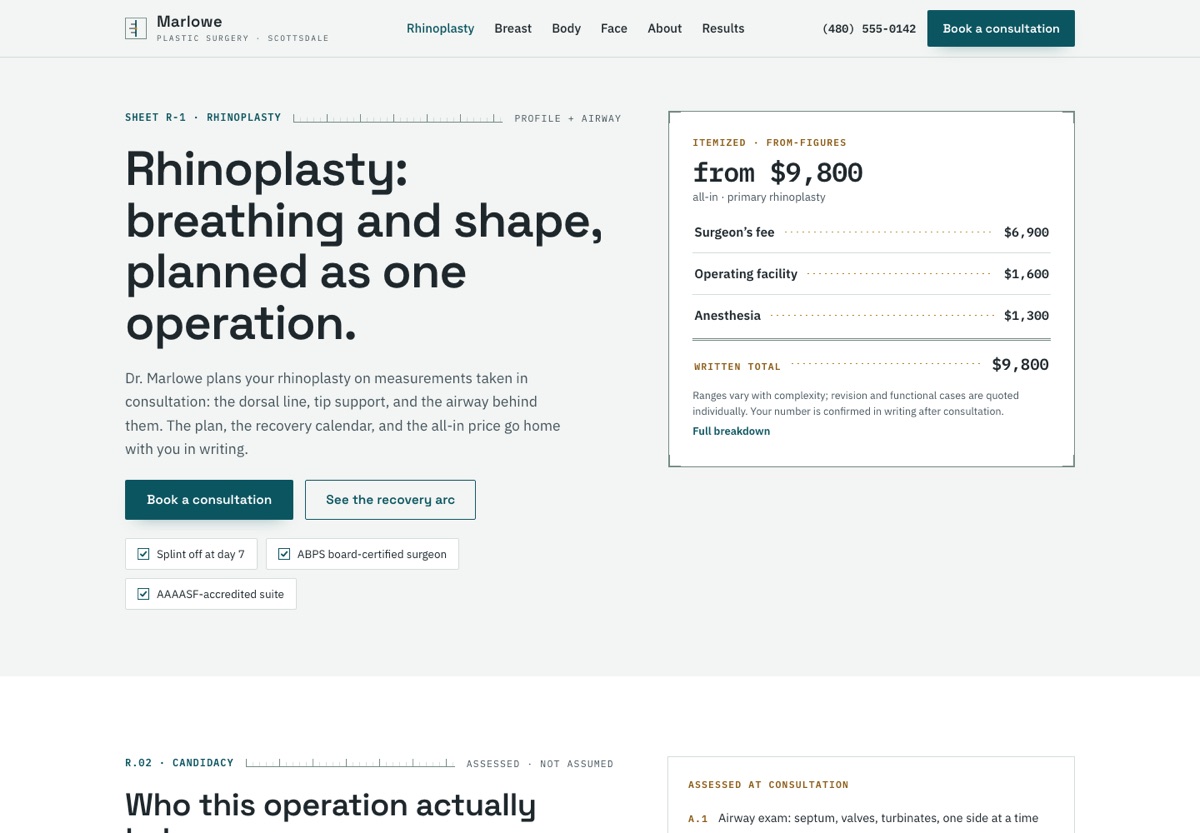Open the Full breakdown link

(731, 431)
